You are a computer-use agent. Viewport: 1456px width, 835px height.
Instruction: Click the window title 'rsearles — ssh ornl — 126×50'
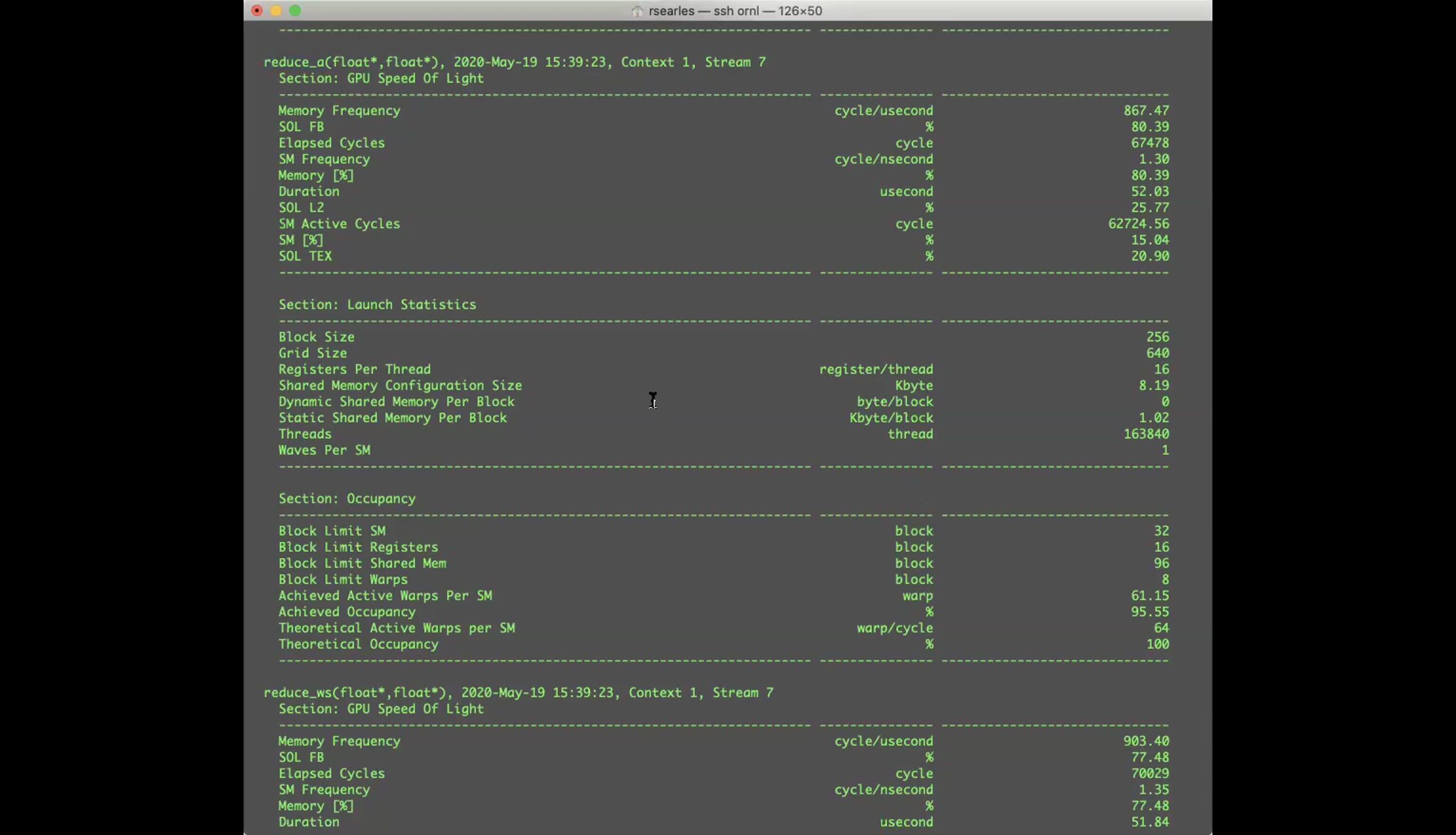[x=735, y=11]
